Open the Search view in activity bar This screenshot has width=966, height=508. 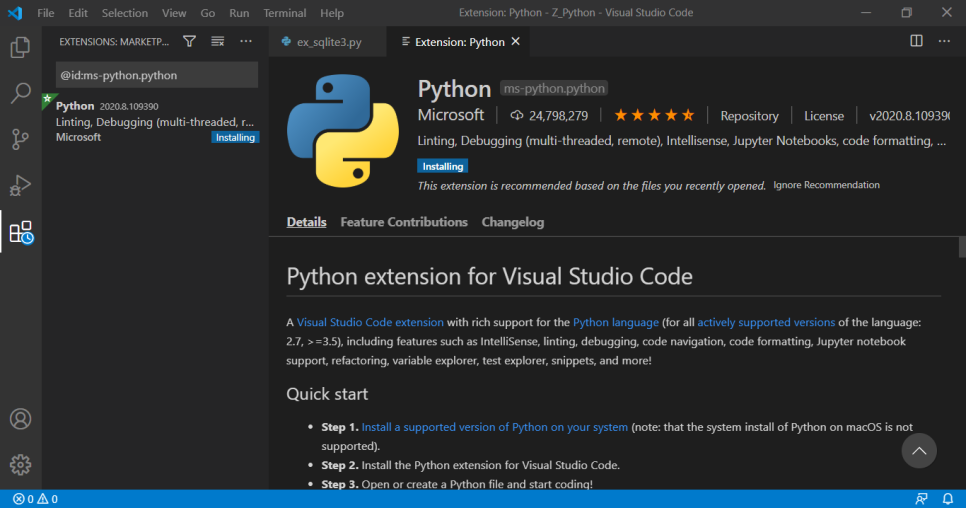[20, 93]
